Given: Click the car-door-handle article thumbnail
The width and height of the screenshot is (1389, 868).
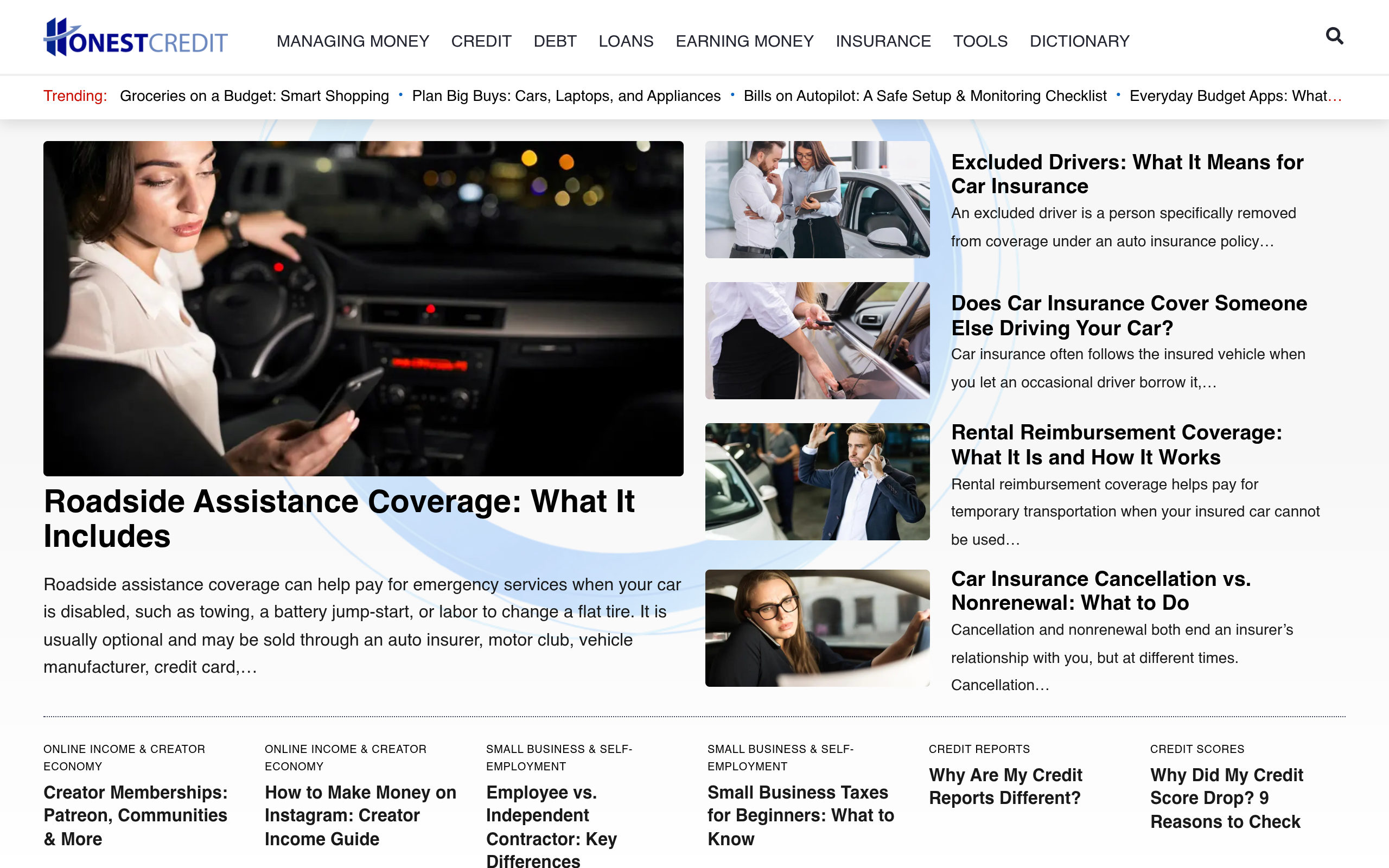Looking at the screenshot, I should point(817,341).
